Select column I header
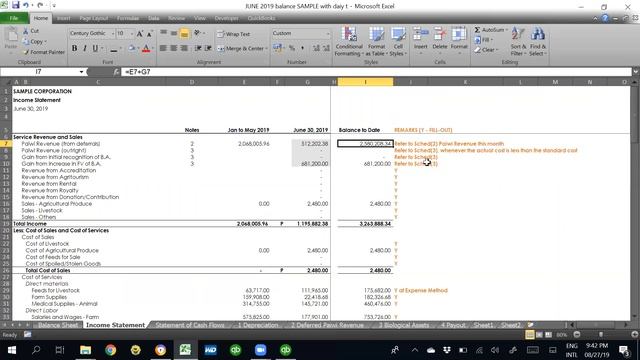 365,82
